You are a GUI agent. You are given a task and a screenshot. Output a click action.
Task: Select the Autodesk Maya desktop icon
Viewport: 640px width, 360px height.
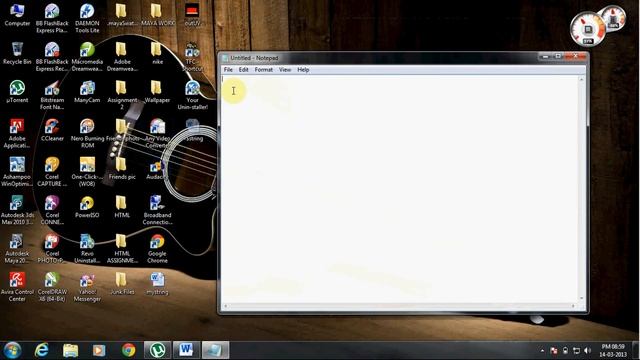pos(17,249)
